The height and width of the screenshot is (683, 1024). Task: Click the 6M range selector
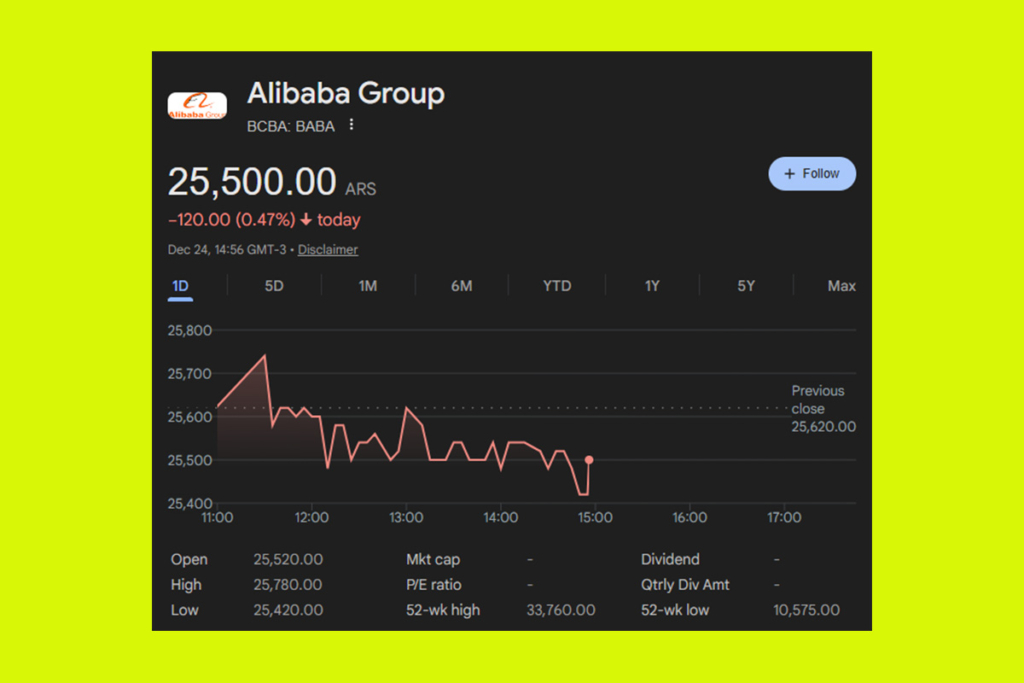(x=461, y=286)
